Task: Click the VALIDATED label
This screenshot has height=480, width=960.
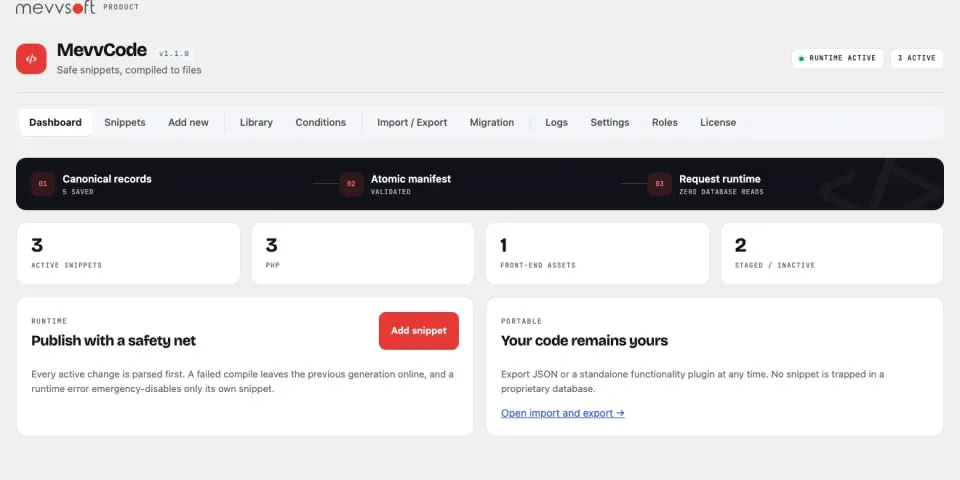Action: pyautogui.click(x=391, y=192)
